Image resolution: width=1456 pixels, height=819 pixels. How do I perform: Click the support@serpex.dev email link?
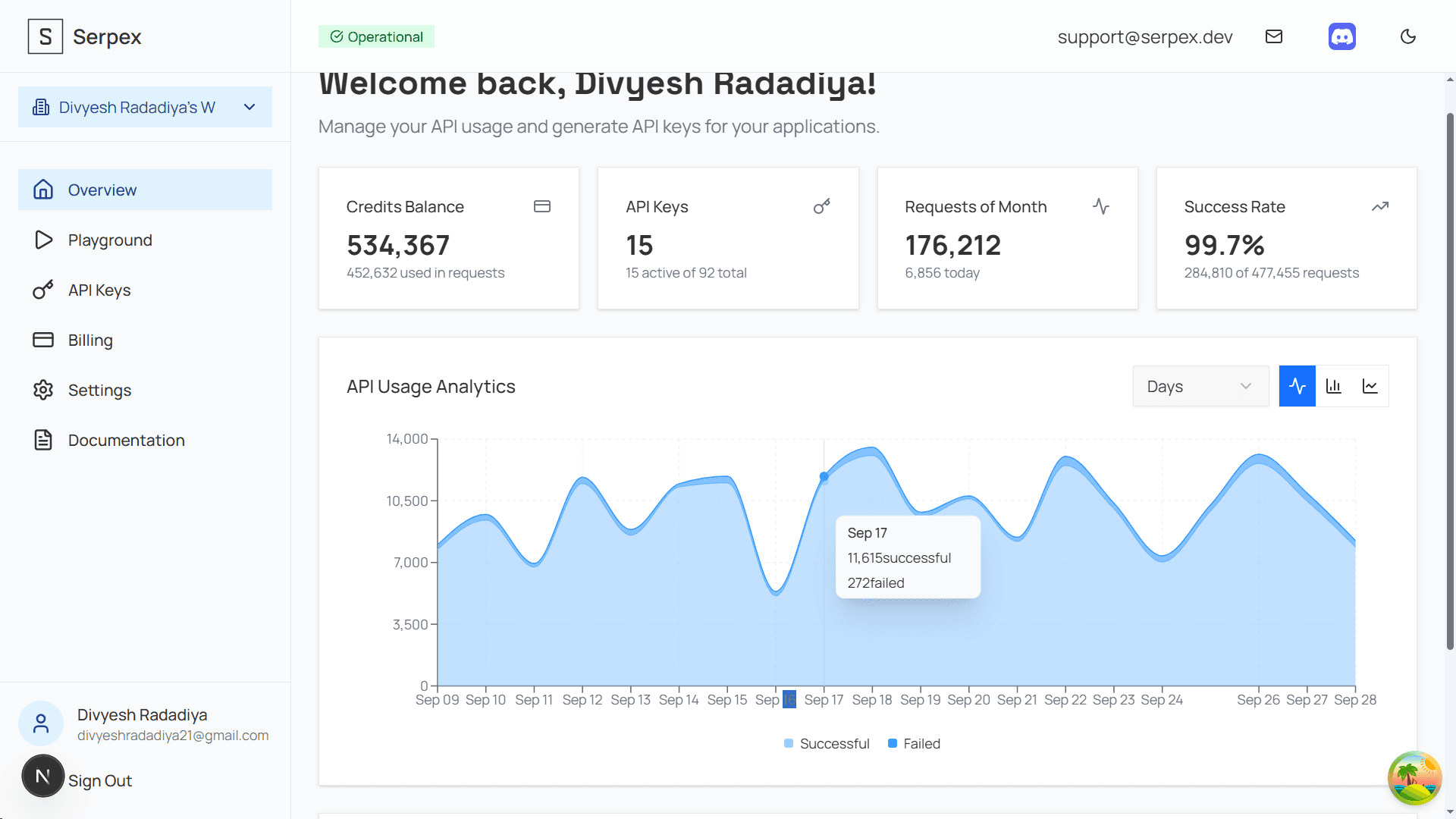pyautogui.click(x=1144, y=36)
